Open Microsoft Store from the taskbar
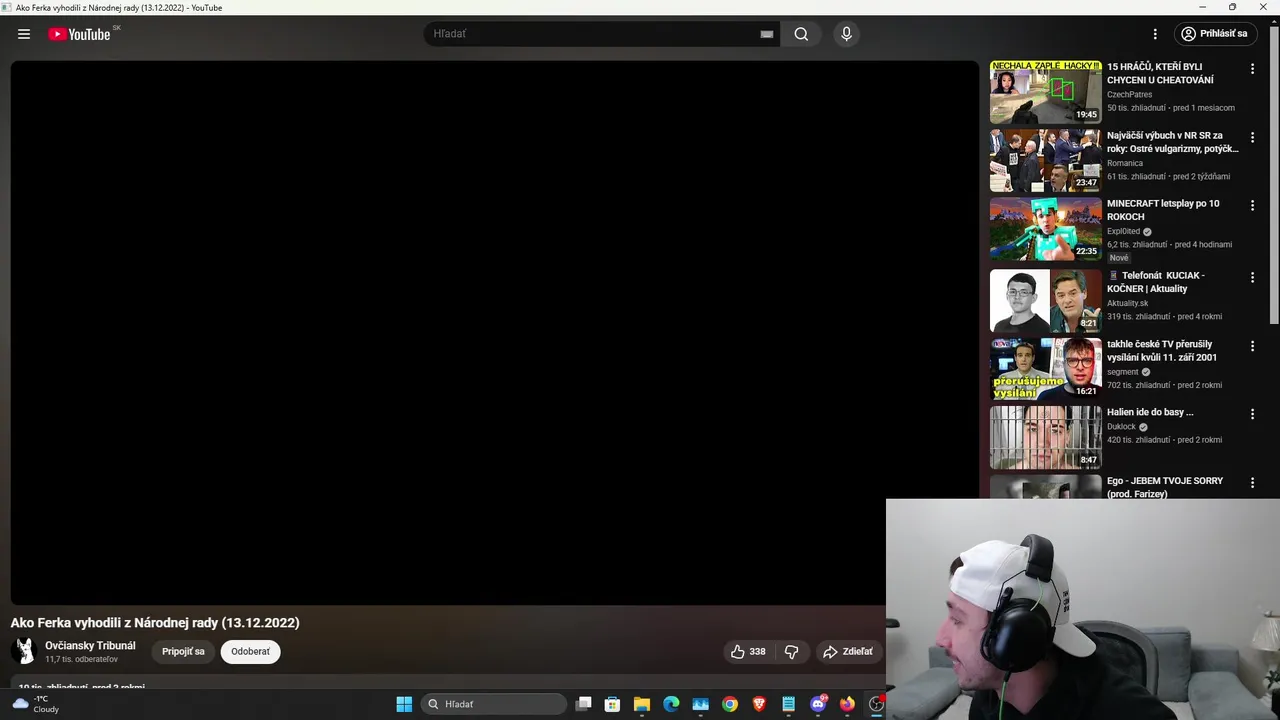 613,704
